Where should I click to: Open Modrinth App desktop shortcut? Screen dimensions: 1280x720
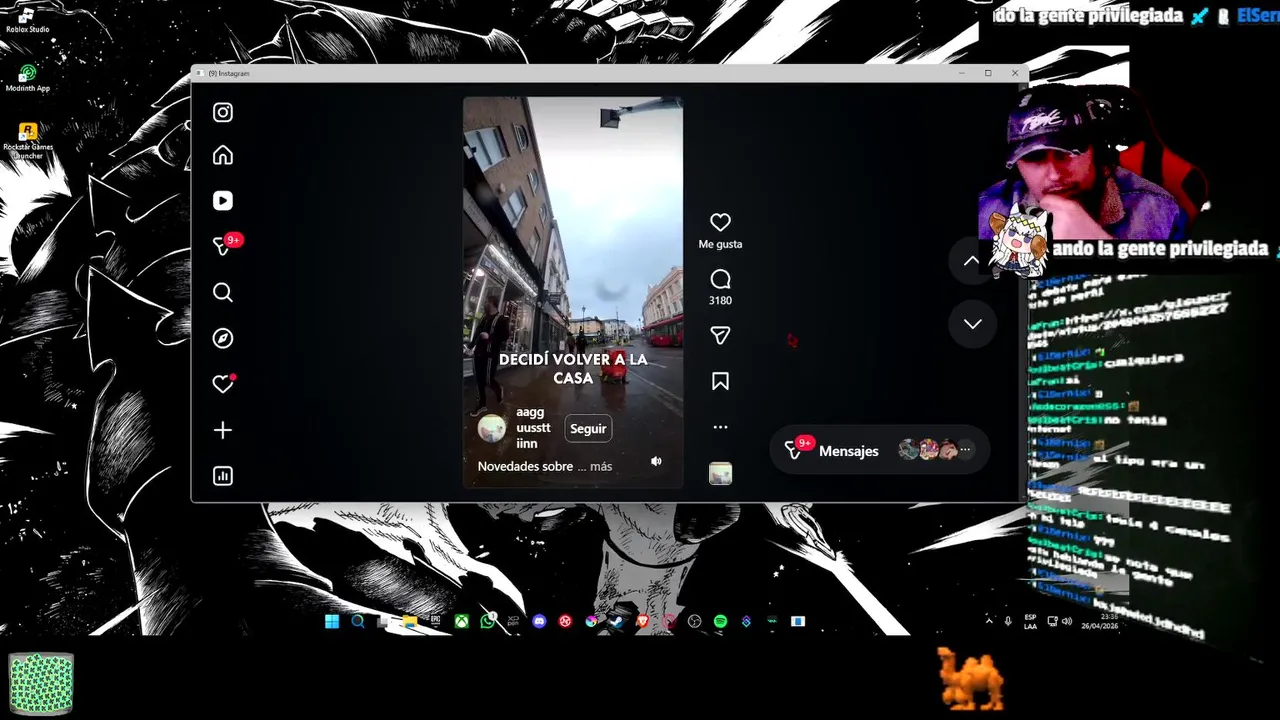pos(27,78)
